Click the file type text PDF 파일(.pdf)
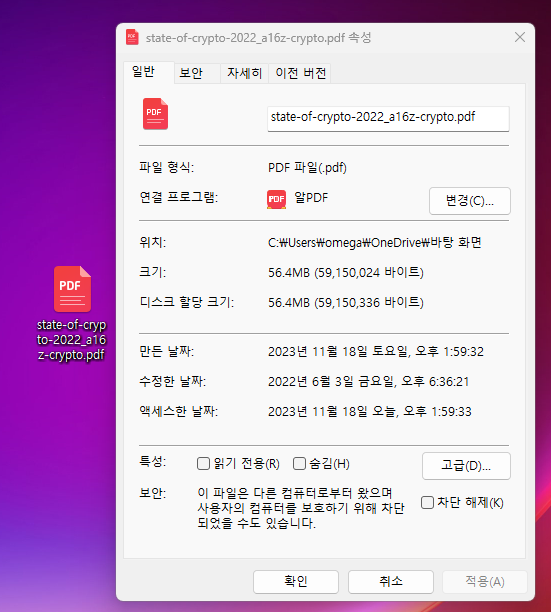This screenshot has width=551, height=612. coord(307,168)
